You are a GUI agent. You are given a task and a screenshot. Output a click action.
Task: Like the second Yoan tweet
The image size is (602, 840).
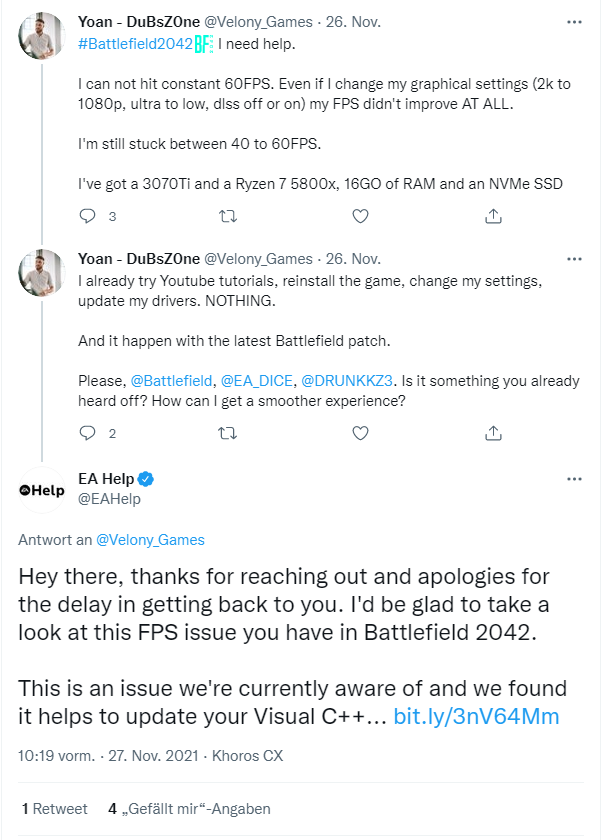click(361, 433)
